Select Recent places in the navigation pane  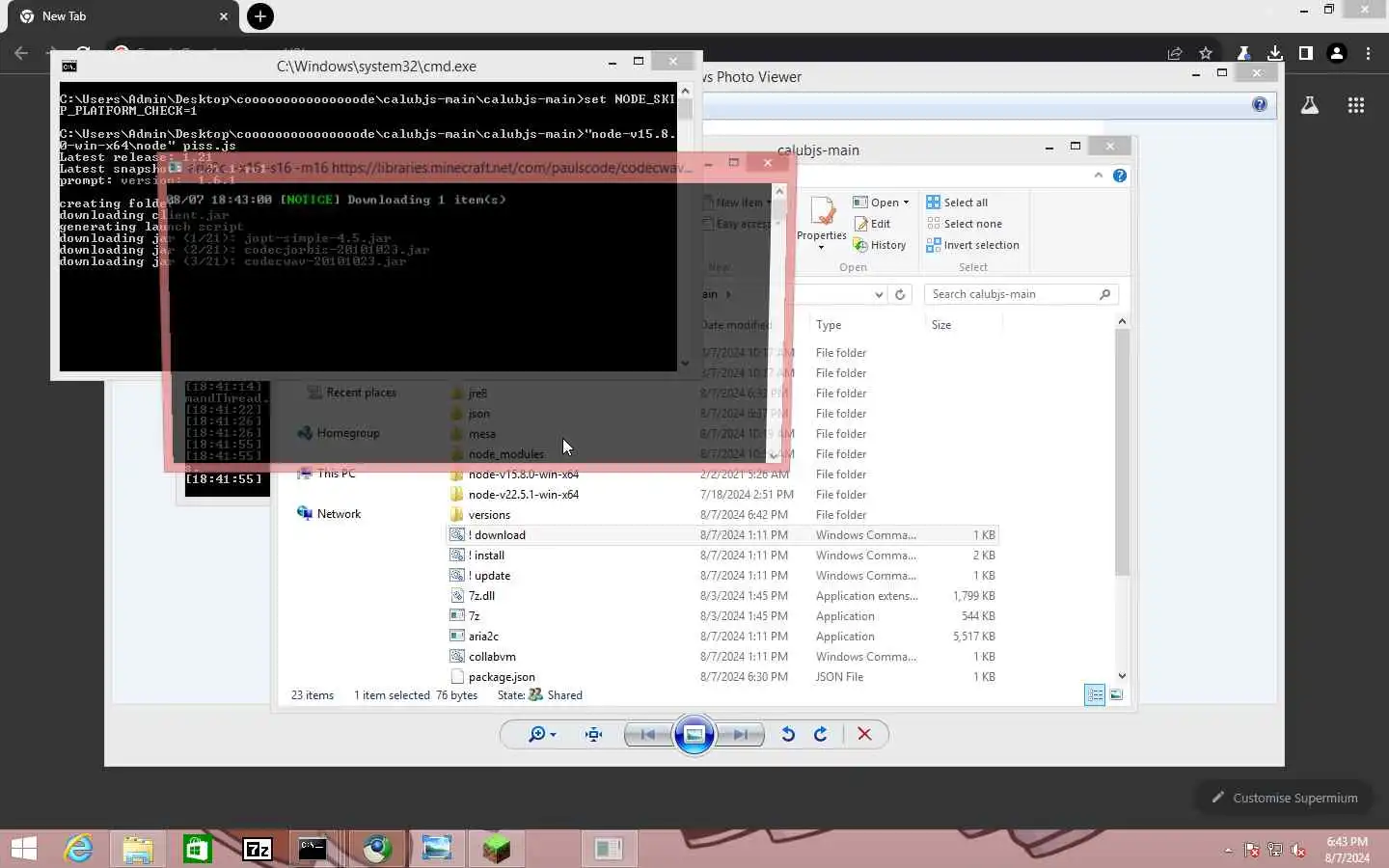click(x=351, y=393)
